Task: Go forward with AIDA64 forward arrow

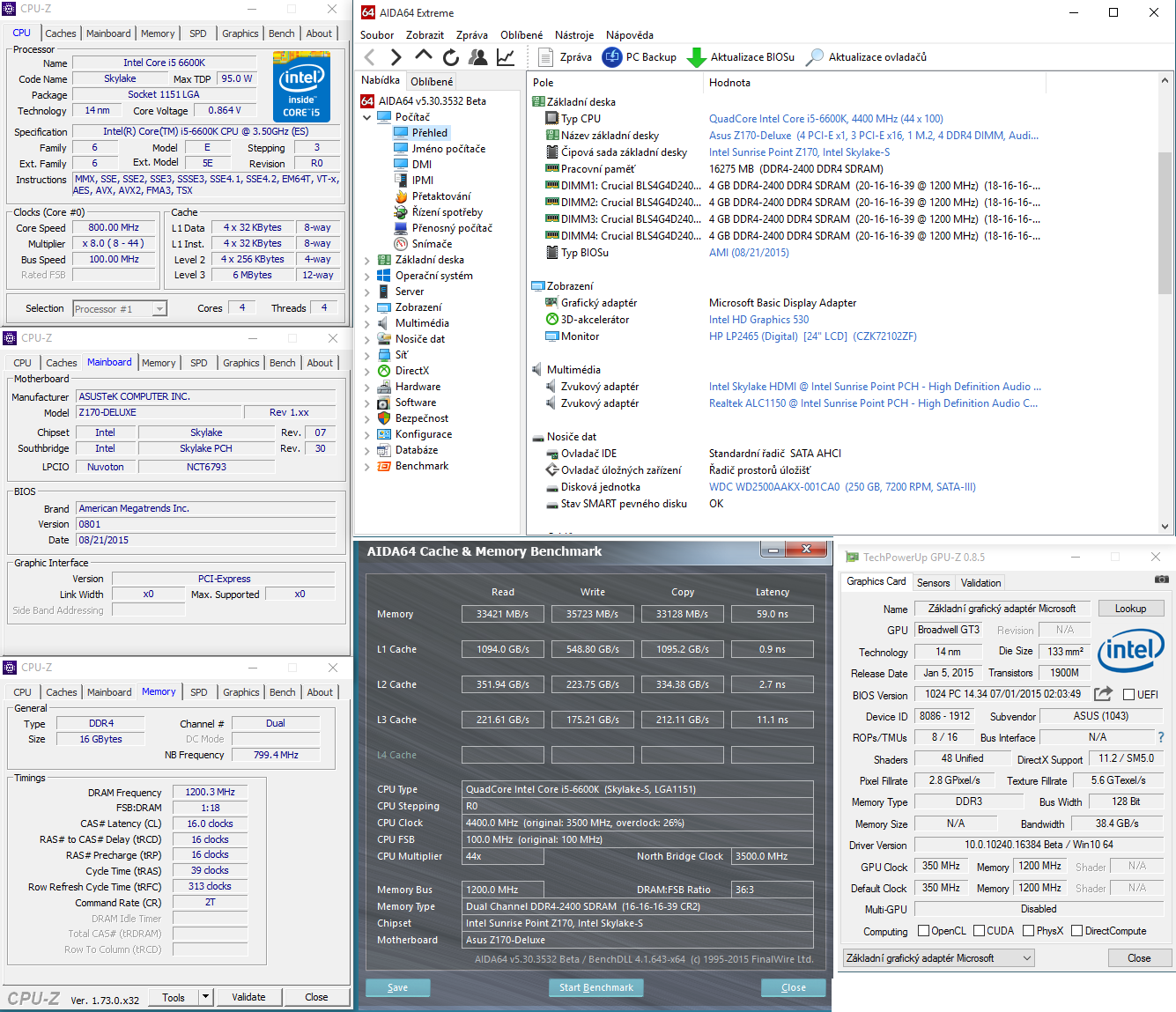Action: (396, 57)
